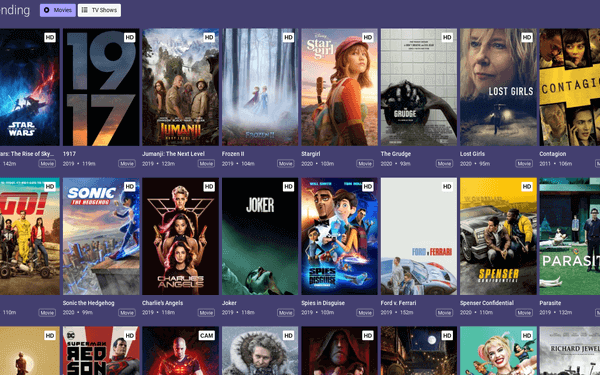
Task: Click the Movie tag under Stargirl
Action: [x=365, y=164]
